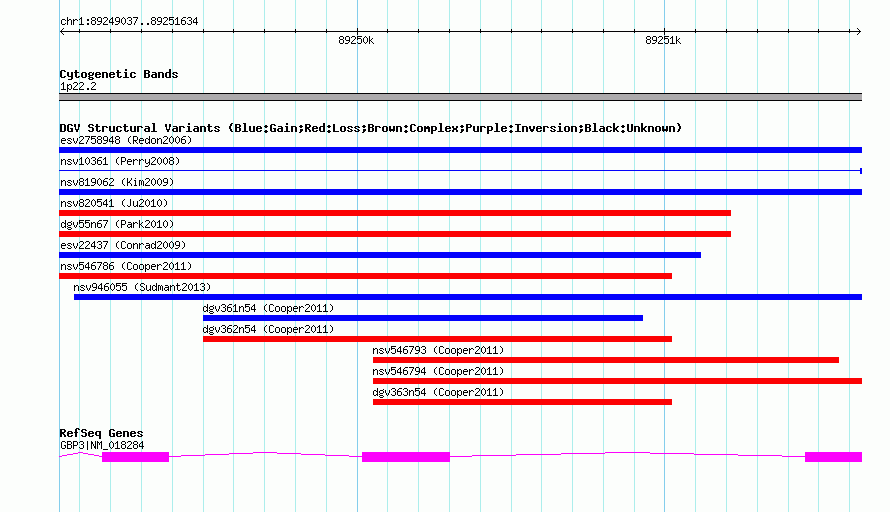Open nsv546793 (Cooper2011) label
890x512 pixels.
point(438,350)
